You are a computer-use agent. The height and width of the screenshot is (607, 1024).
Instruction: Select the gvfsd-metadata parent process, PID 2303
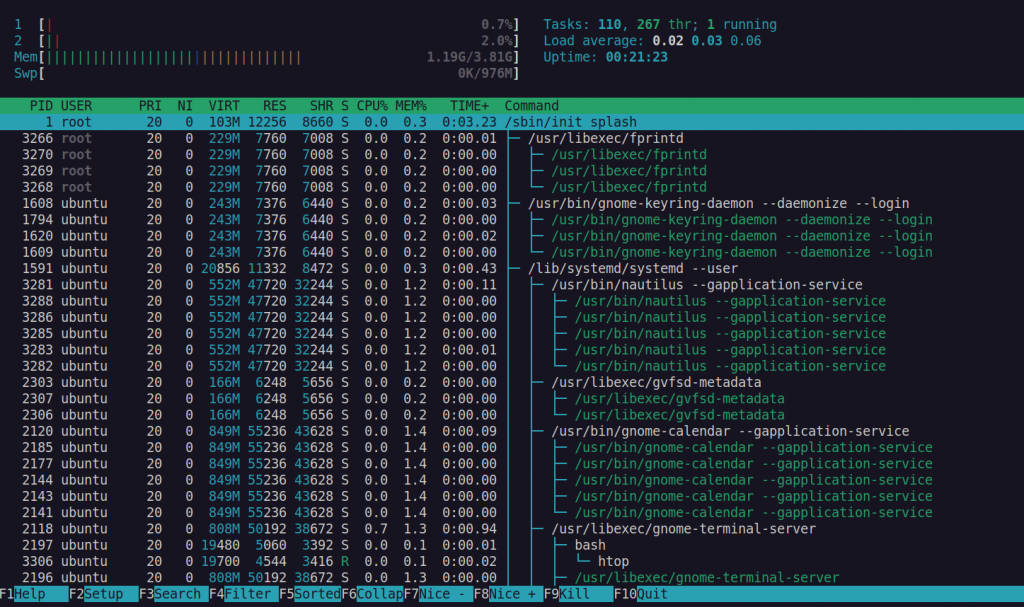[x=512, y=383]
